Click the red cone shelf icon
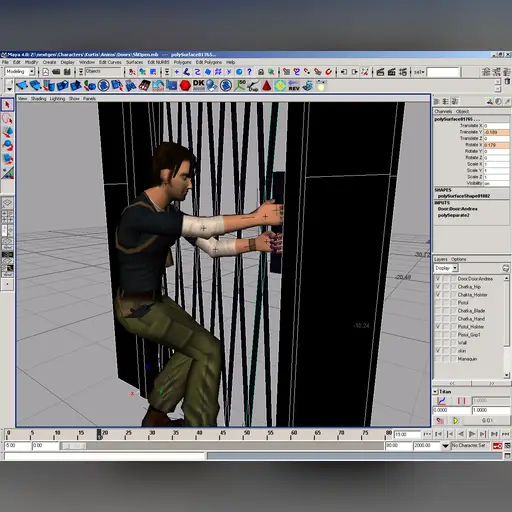This screenshot has width=512, height=512. pos(266,86)
